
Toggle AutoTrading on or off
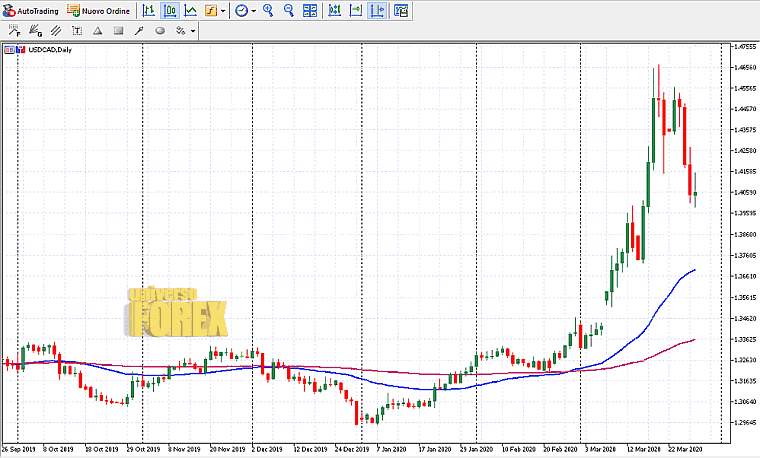tap(31, 10)
